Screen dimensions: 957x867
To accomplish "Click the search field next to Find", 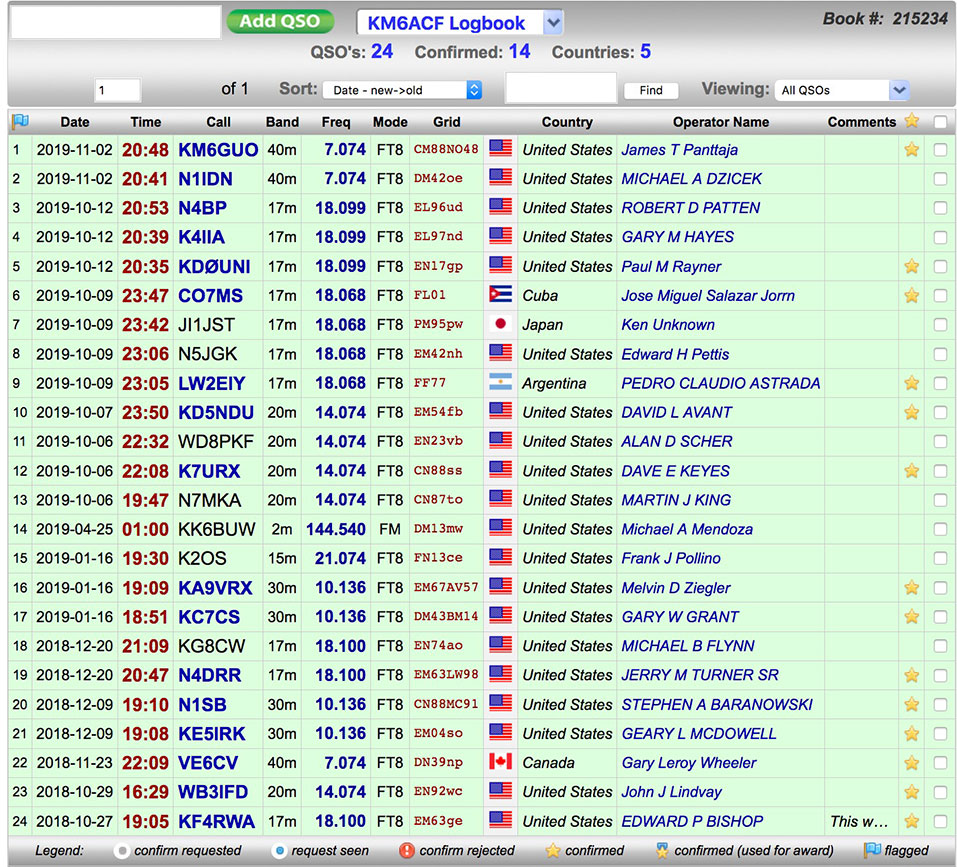I will pos(561,88).
